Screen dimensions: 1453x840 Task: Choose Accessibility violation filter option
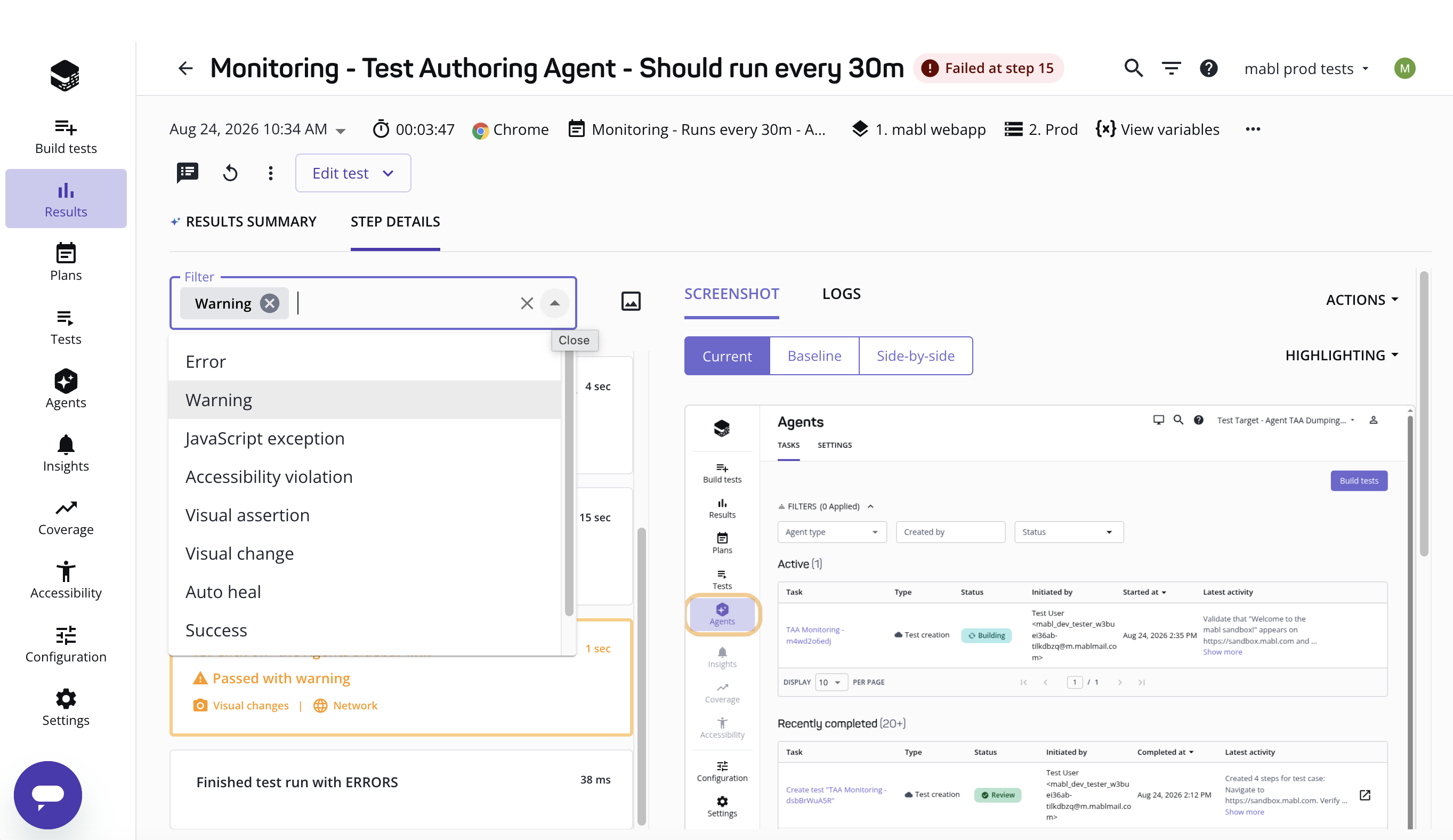click(x=365, y=477)
